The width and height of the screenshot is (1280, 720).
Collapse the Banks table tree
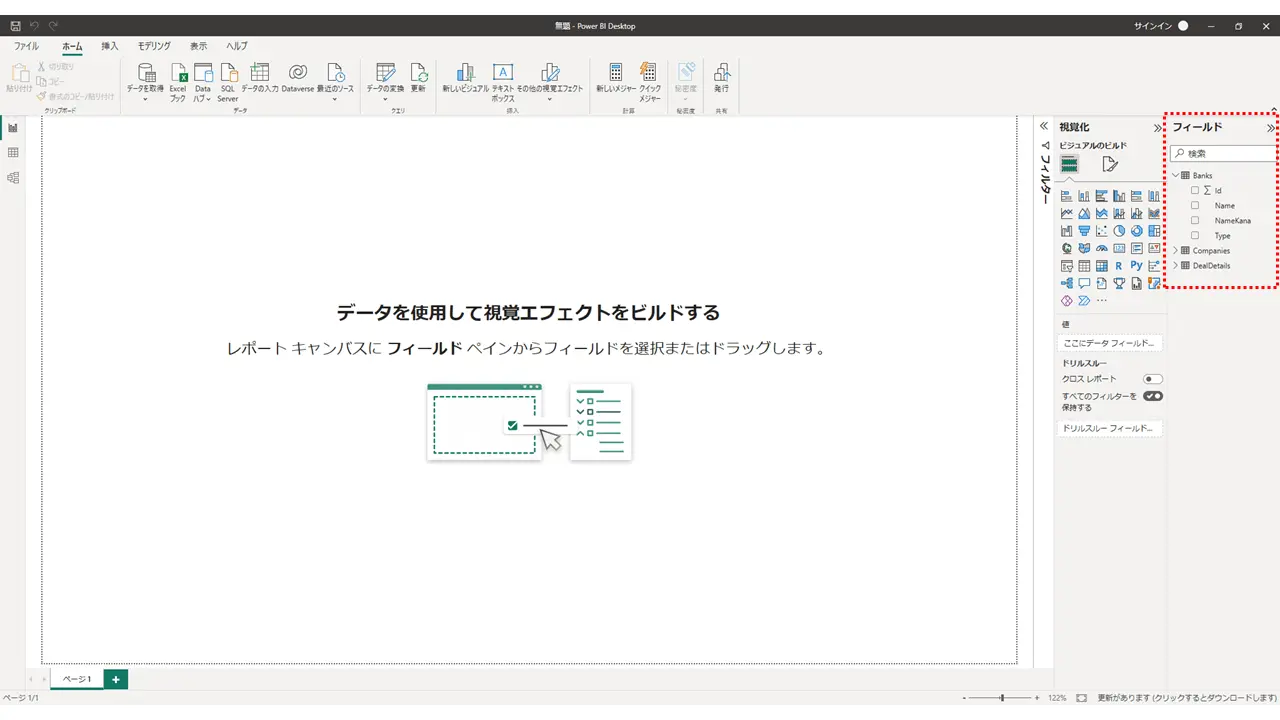click(x=1176, y=176)
